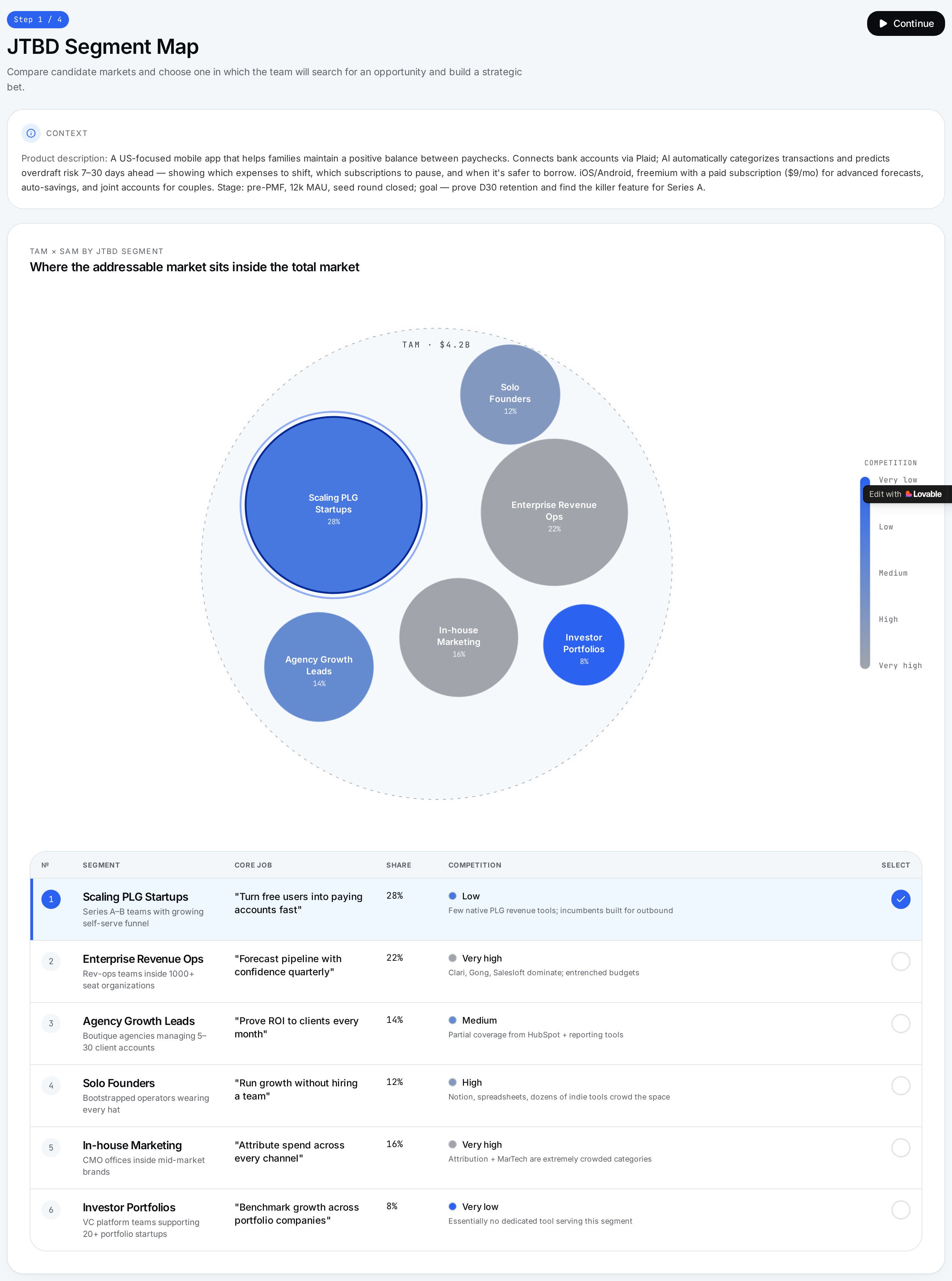
Task: Click the CORE JOB column header
Action: coord(253,866)
